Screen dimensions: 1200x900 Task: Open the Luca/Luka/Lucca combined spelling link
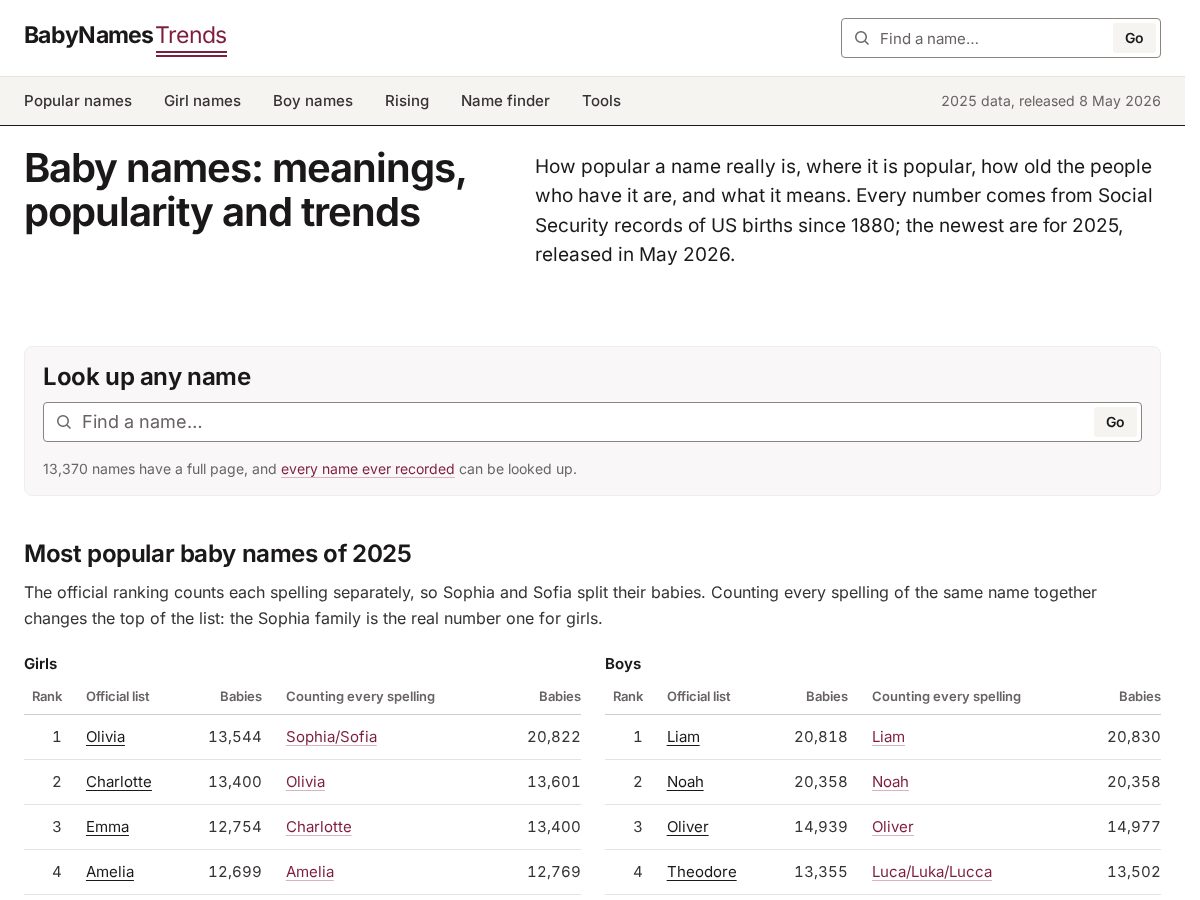(932, 872)
